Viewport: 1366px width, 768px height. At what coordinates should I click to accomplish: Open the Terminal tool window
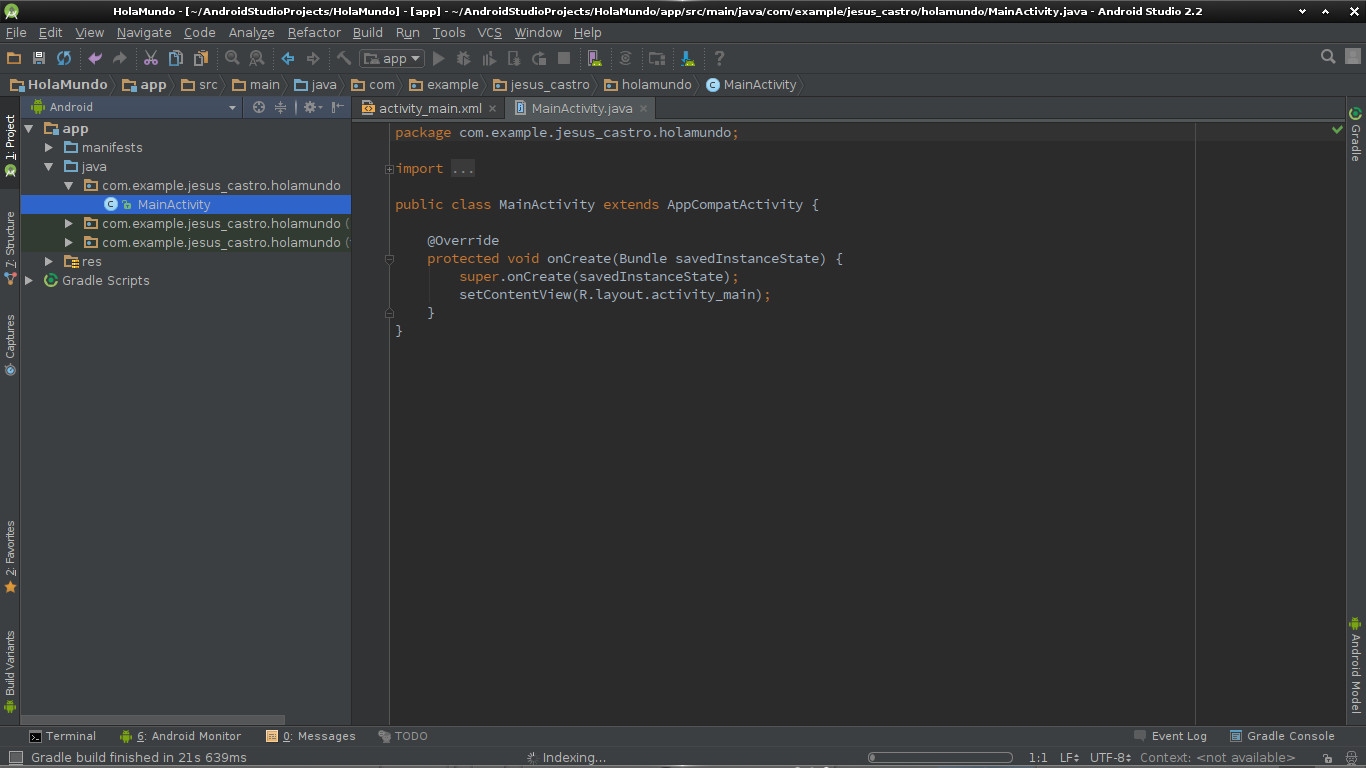point(62,736)
